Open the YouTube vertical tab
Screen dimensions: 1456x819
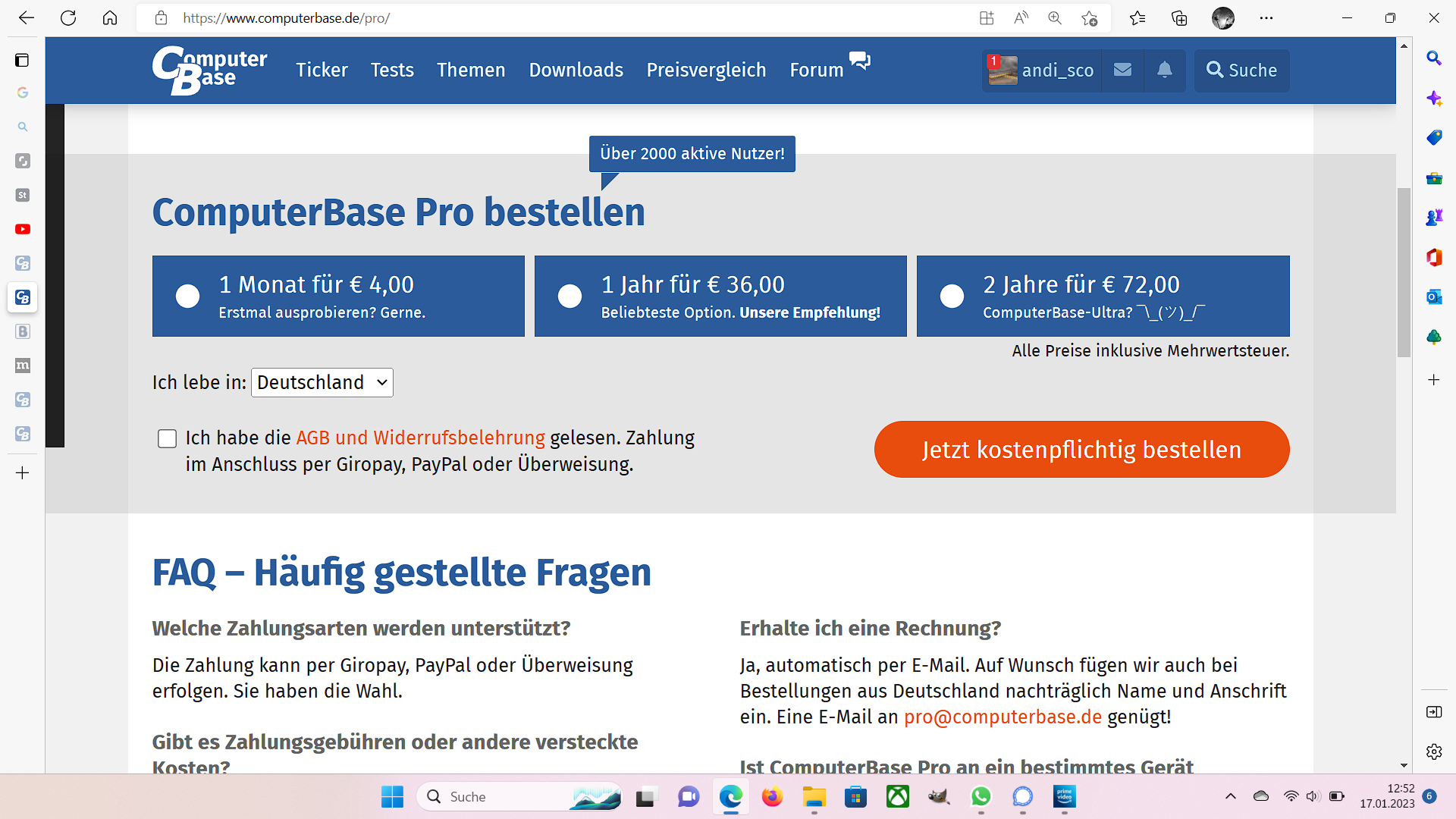(x=23, y=229)
